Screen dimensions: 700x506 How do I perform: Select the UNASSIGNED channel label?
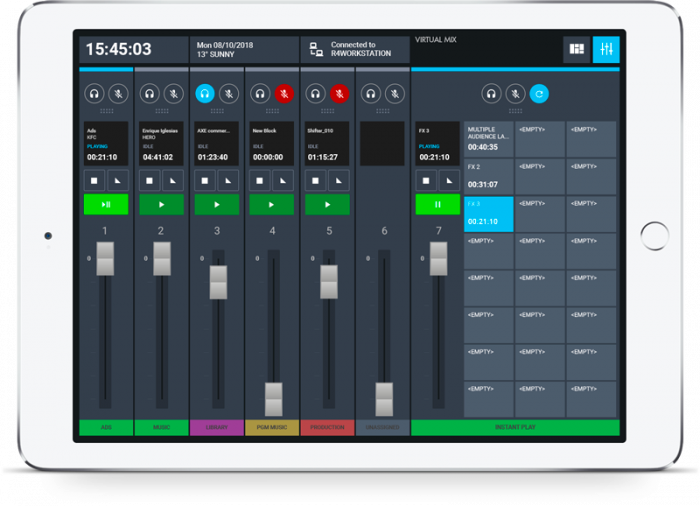pos(383,427)
